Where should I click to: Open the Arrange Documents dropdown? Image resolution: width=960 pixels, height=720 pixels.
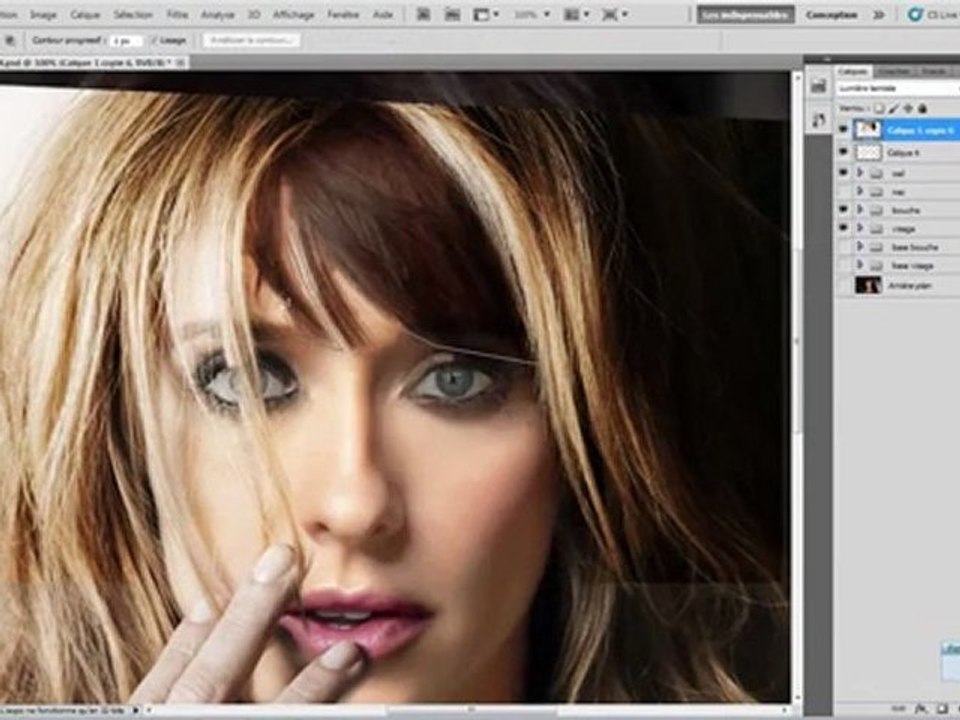[x=576, y=14]
